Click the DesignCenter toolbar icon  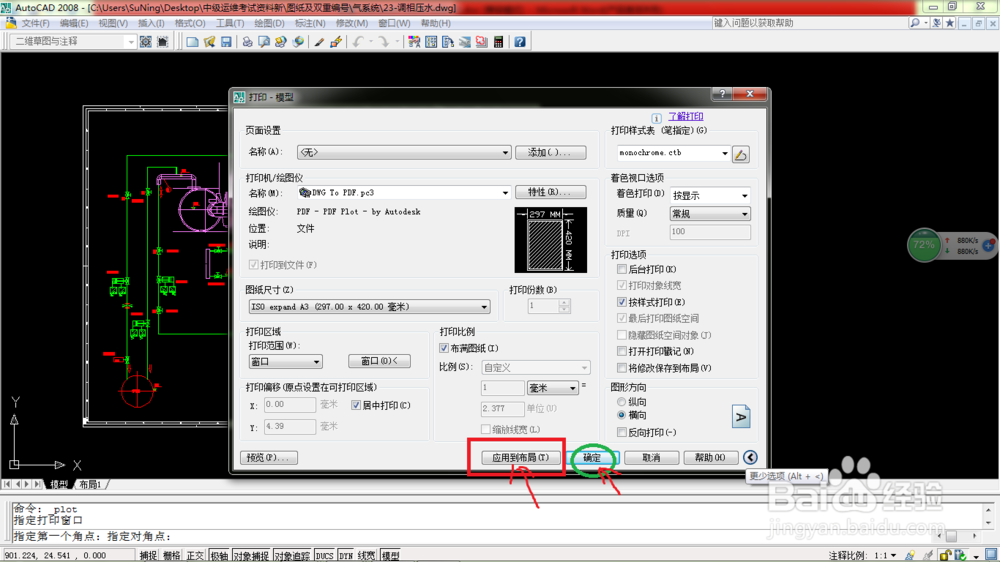click(x=431, y=41)
